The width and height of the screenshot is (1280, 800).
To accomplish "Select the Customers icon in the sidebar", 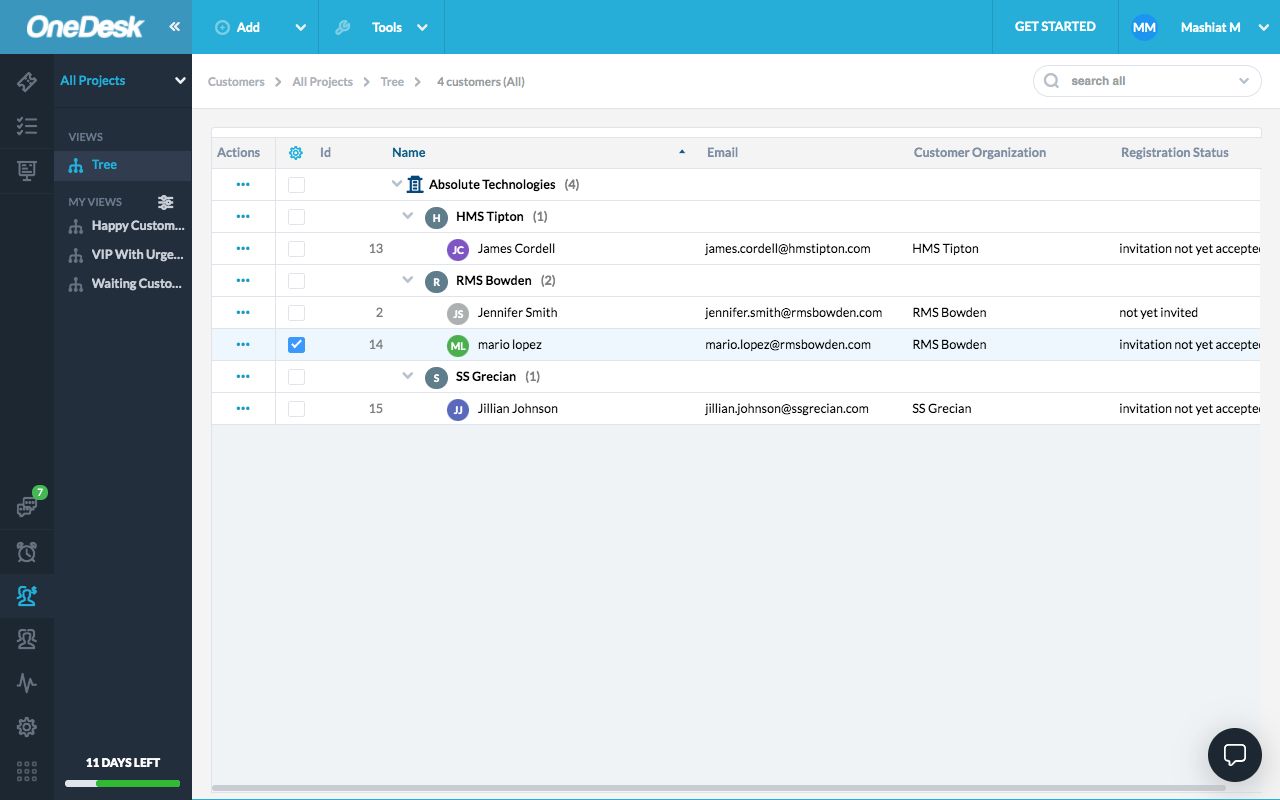I will click(27, 595).
